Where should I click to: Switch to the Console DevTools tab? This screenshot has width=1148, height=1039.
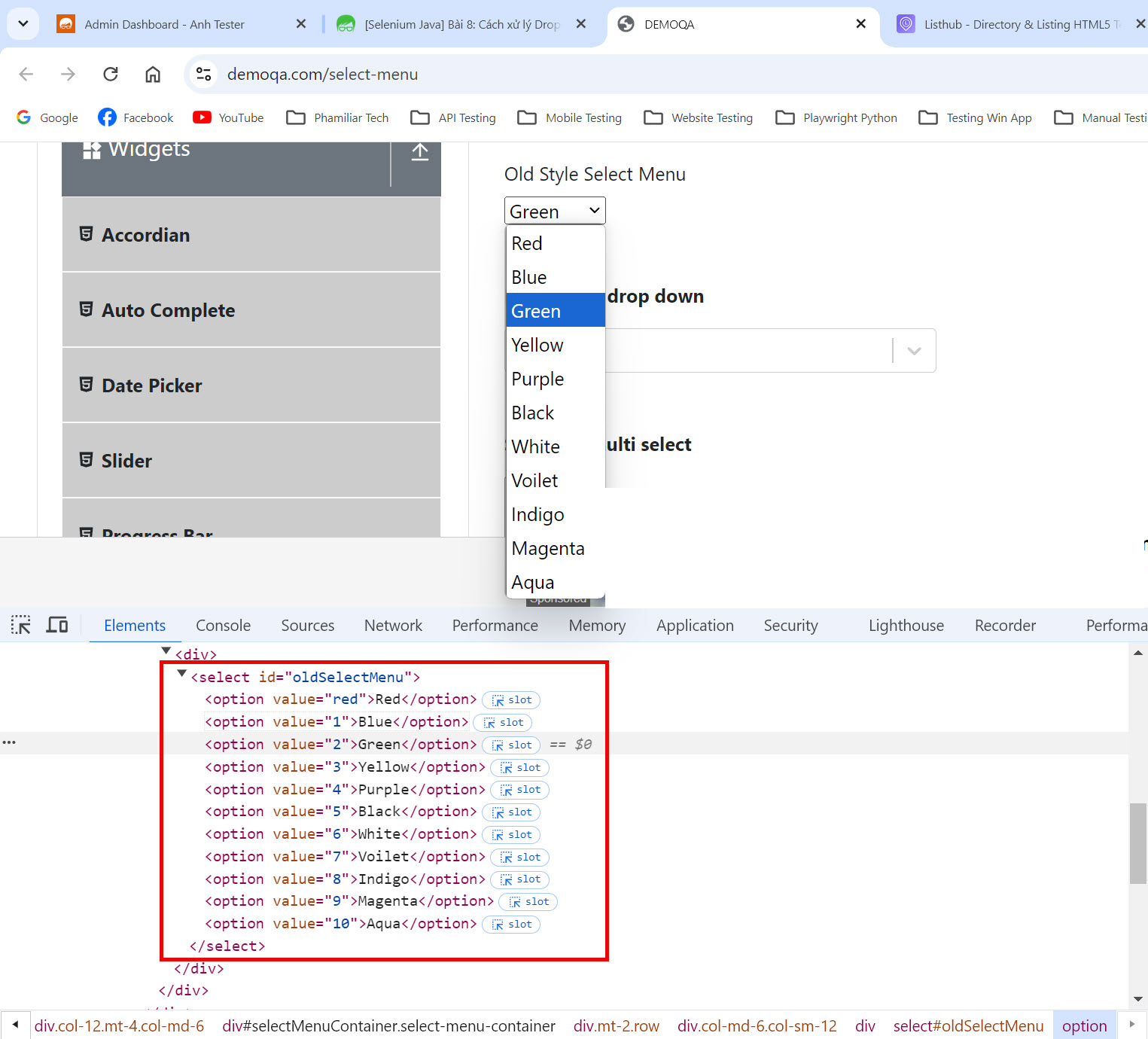pos(223,626)
